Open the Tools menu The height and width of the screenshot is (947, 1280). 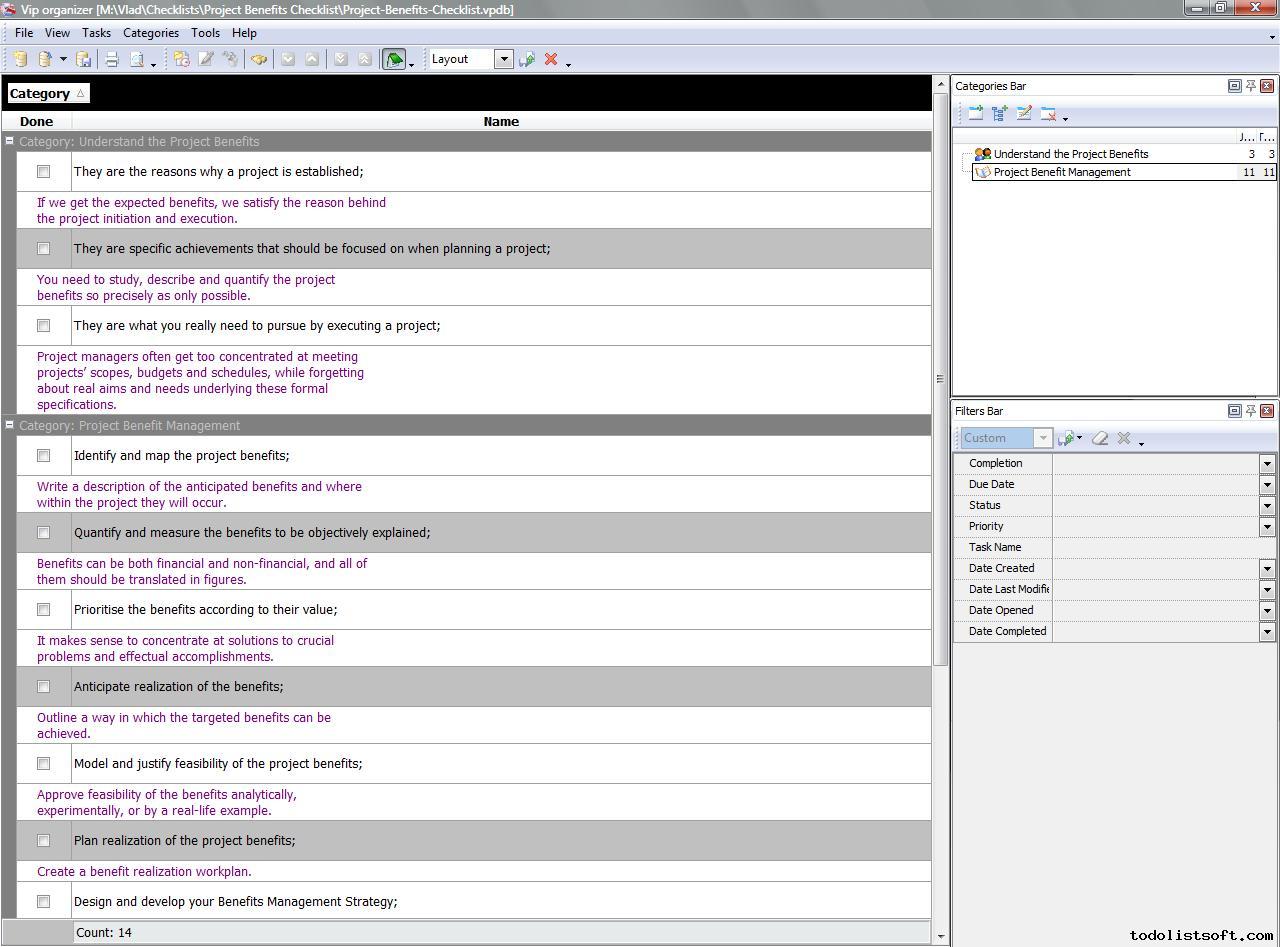click(x=205, y=33)
